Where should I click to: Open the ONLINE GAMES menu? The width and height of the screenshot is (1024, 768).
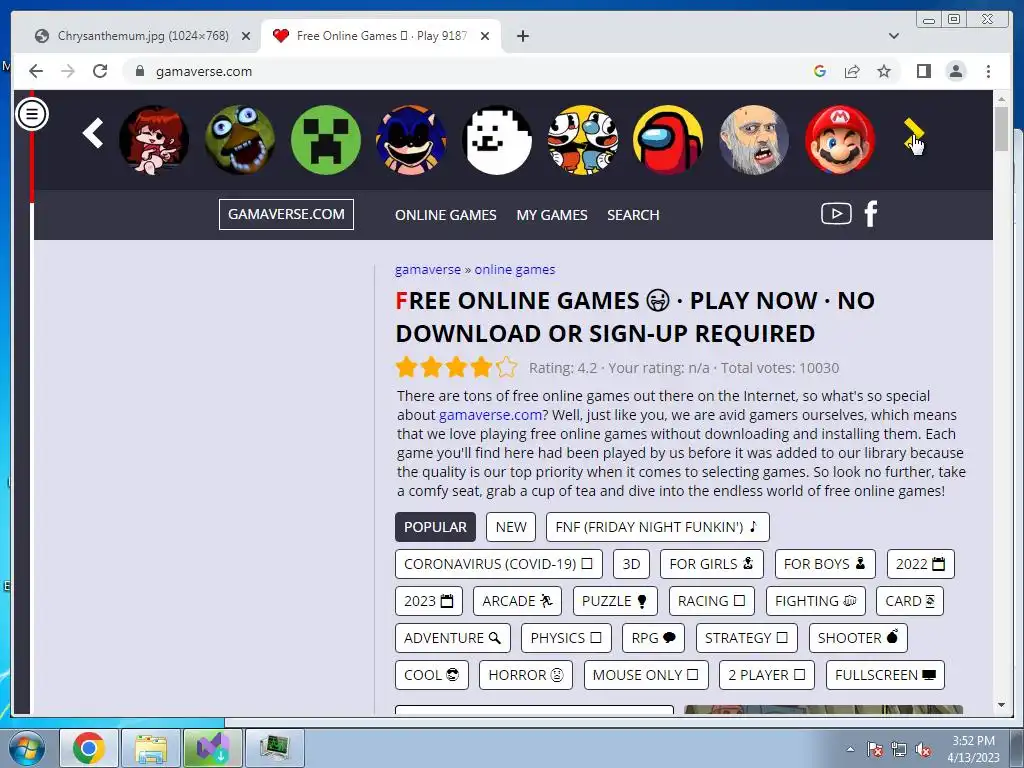click(445, 215)
